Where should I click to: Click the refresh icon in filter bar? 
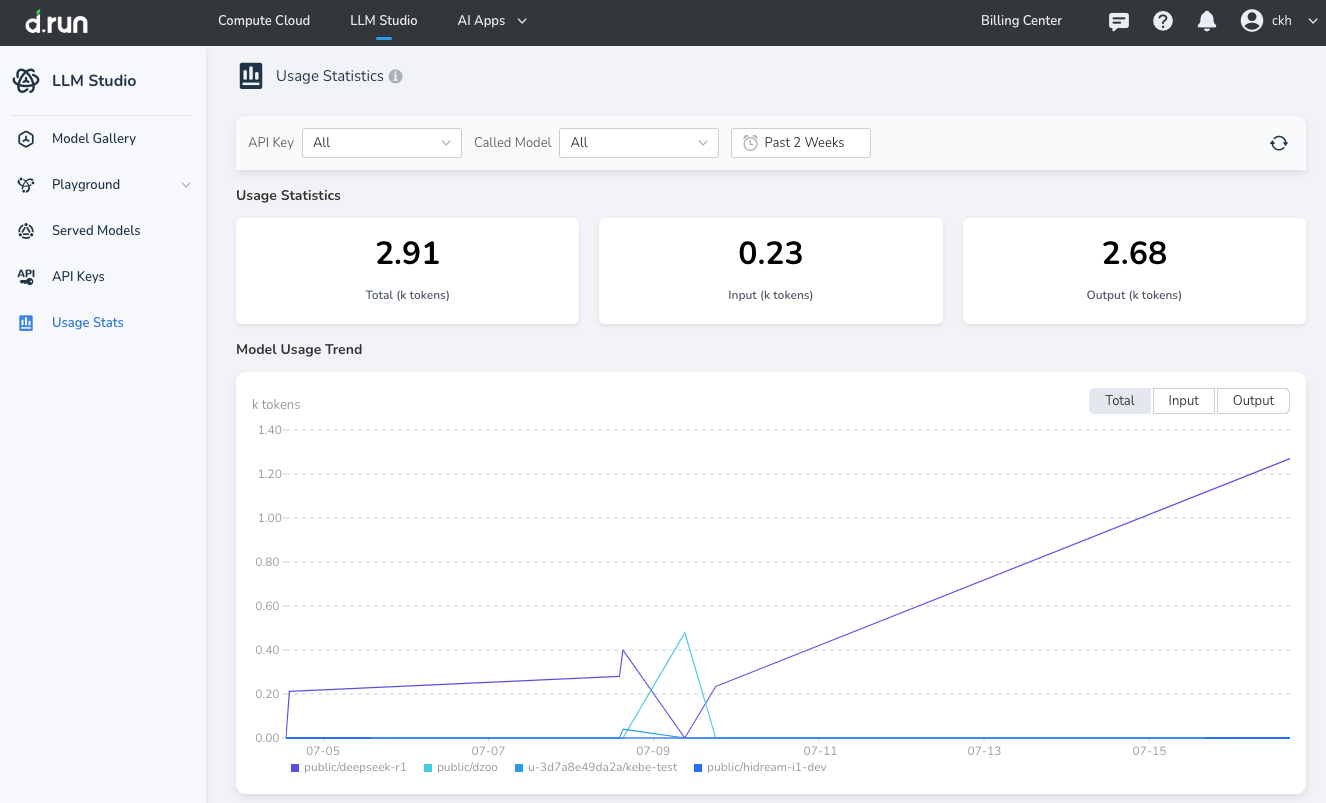click(1278, 143)
